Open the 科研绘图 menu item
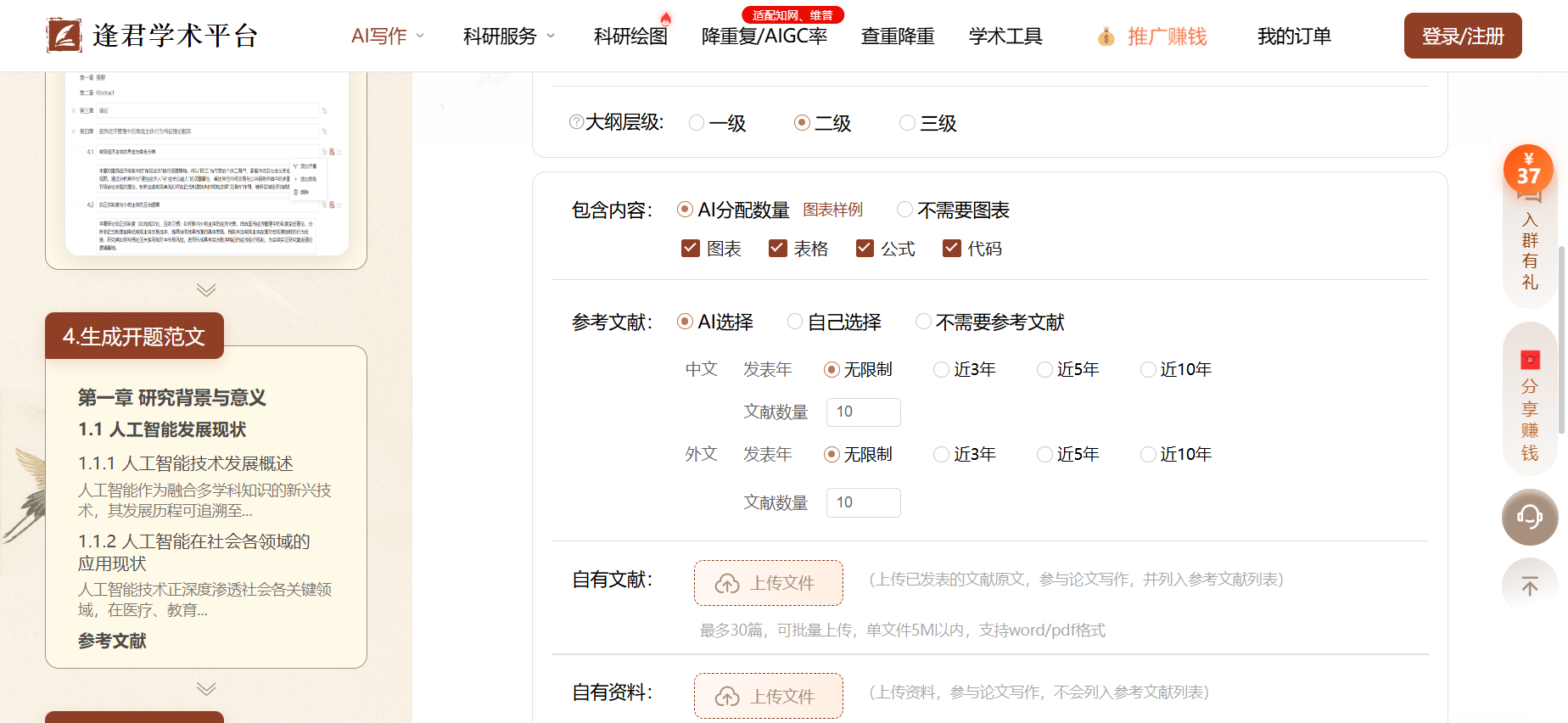The width and height of the screenshot is (1568, 723). [x=630, y=36]
